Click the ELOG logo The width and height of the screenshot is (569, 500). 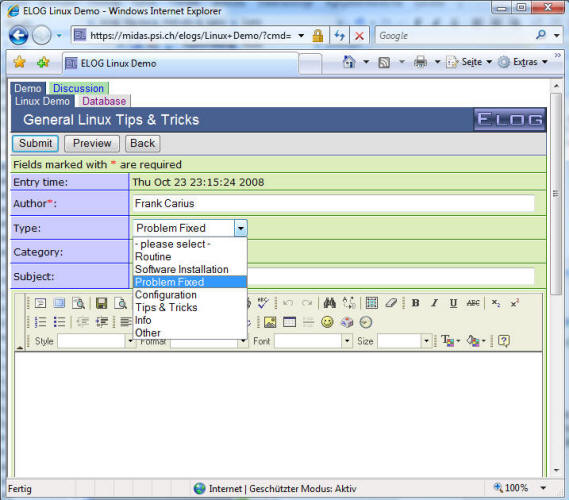510,120
